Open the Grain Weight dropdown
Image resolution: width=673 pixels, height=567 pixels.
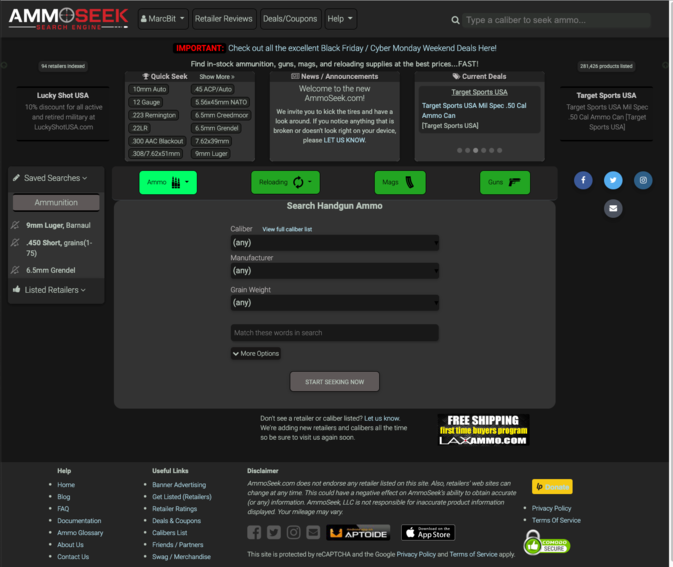(x=334, y=303)
